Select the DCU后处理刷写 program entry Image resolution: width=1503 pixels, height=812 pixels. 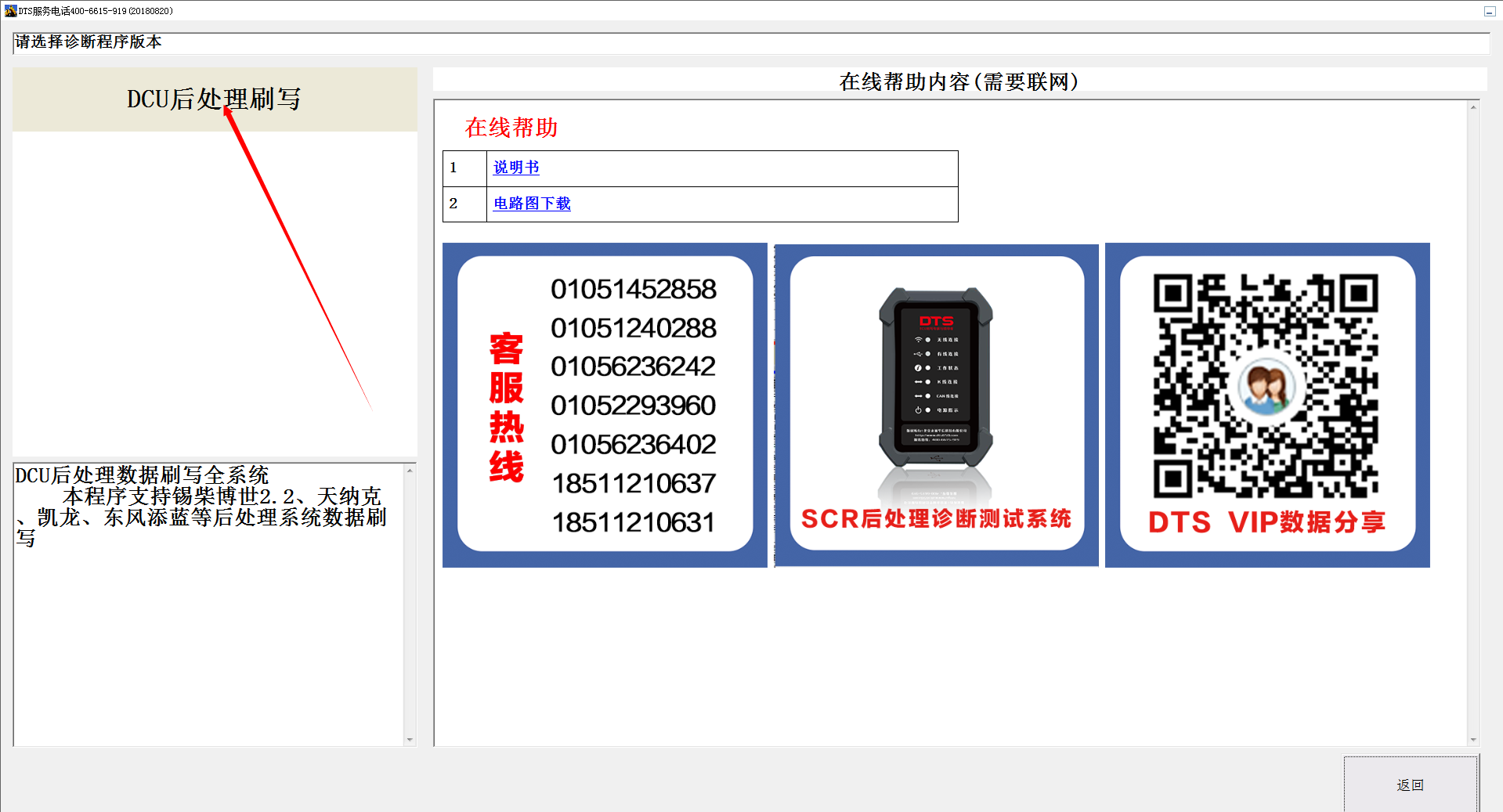tap(214, 99)
